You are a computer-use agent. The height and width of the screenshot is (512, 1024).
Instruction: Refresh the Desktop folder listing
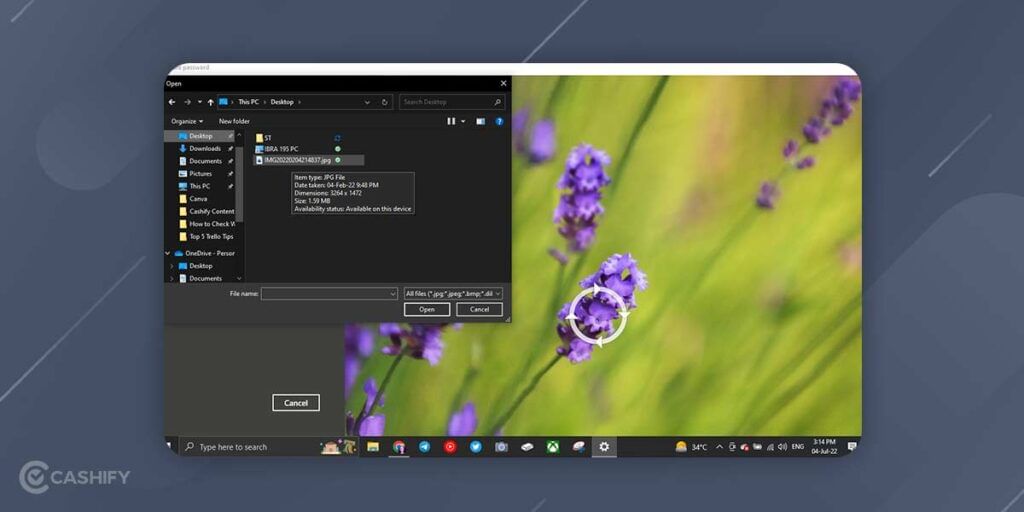tap(385, 103)
